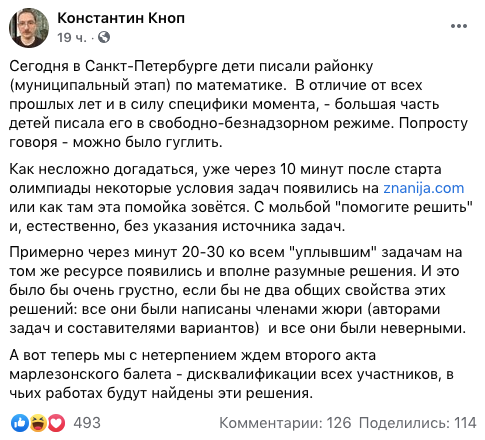Click the phrase "марлезонского балета"

click(x=90, y=374)
